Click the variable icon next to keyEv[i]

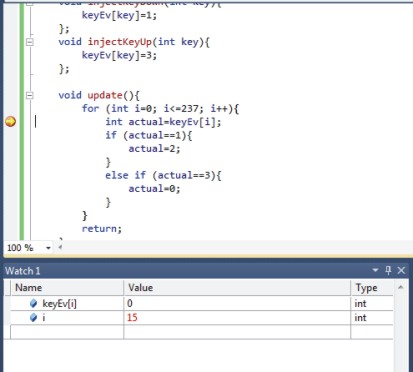coord(33,303)
